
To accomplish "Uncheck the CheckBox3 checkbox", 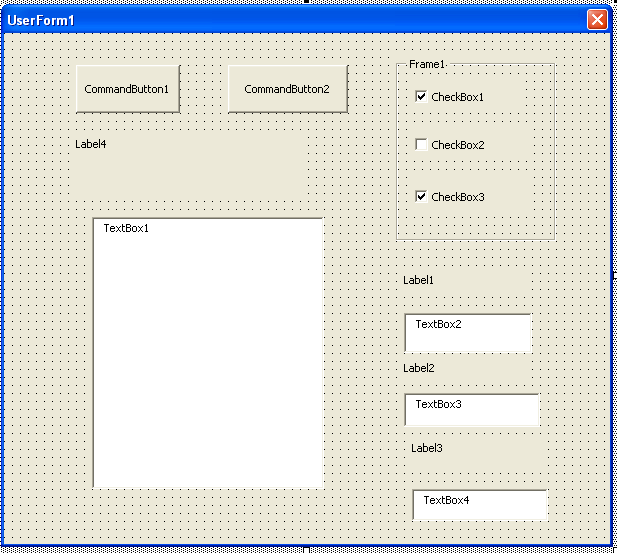I will coord(421,196).
